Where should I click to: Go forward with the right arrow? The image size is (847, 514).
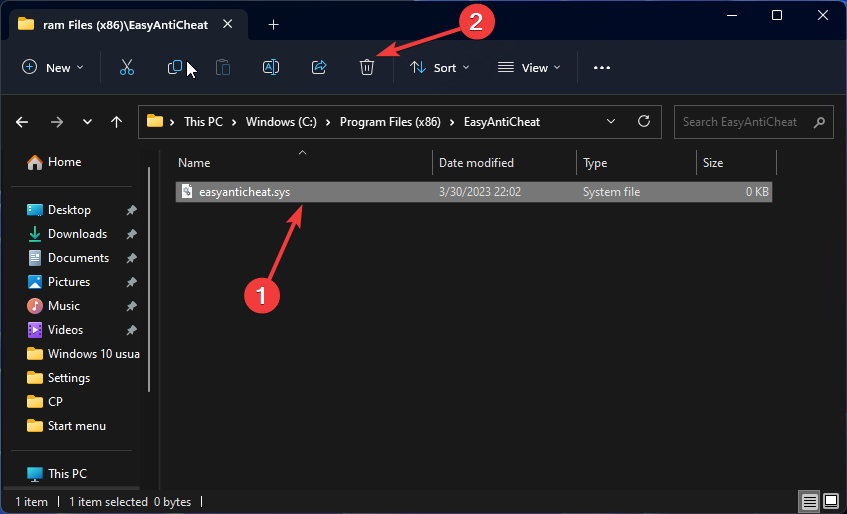(56, 122)
